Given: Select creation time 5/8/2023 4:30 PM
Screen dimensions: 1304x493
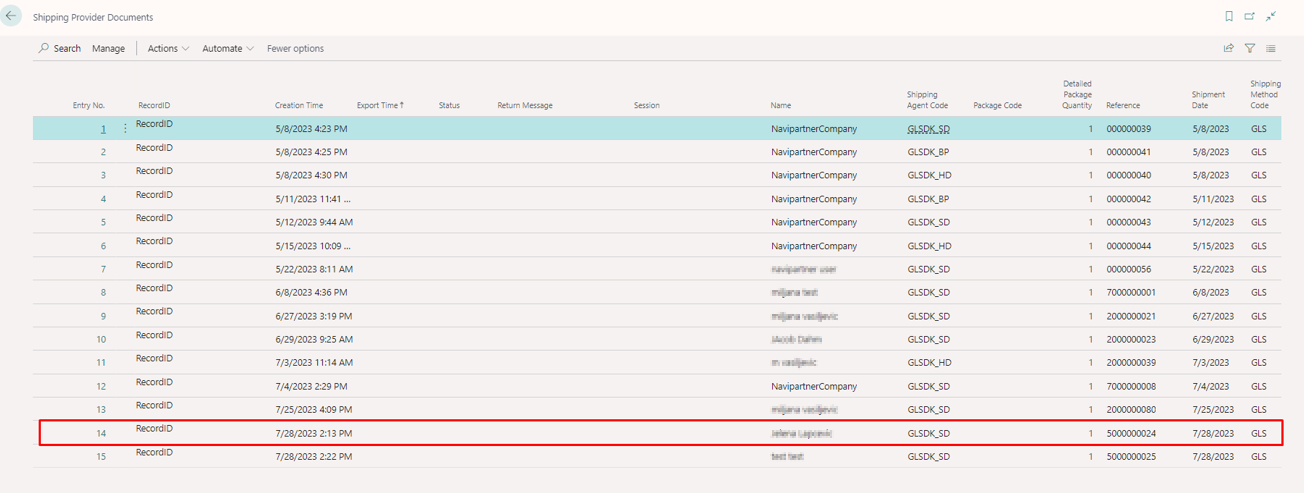Looking at the screenshot, I should point(311,176).
